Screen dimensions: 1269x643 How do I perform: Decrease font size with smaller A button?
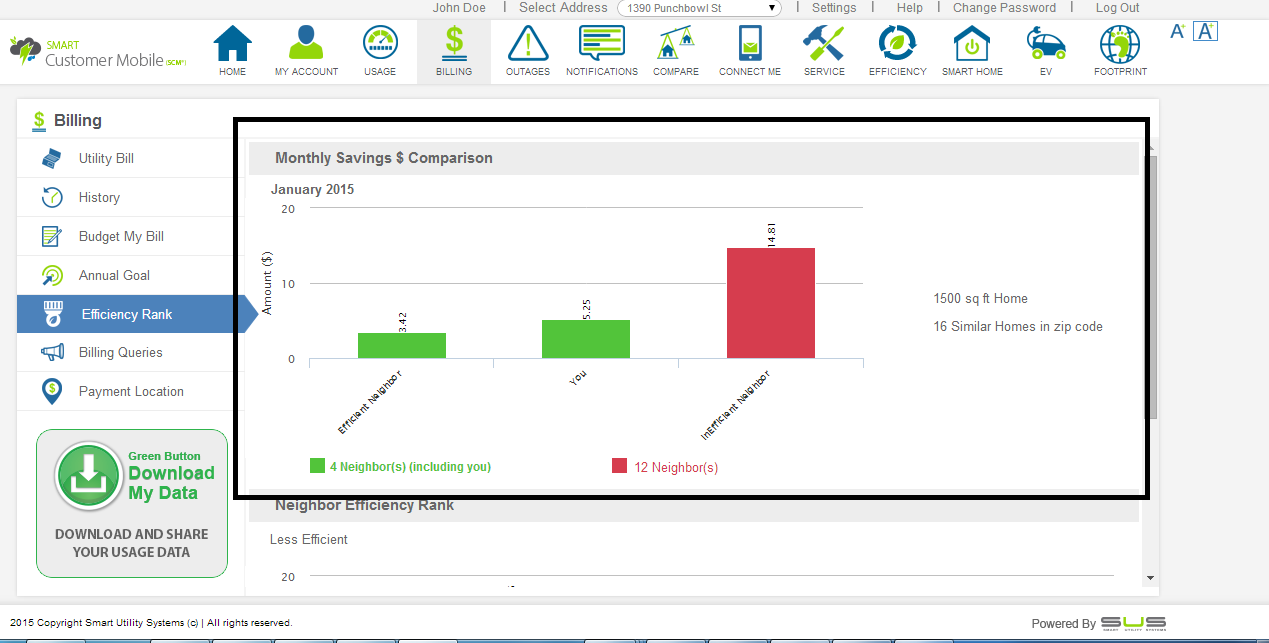[1177, 31]
